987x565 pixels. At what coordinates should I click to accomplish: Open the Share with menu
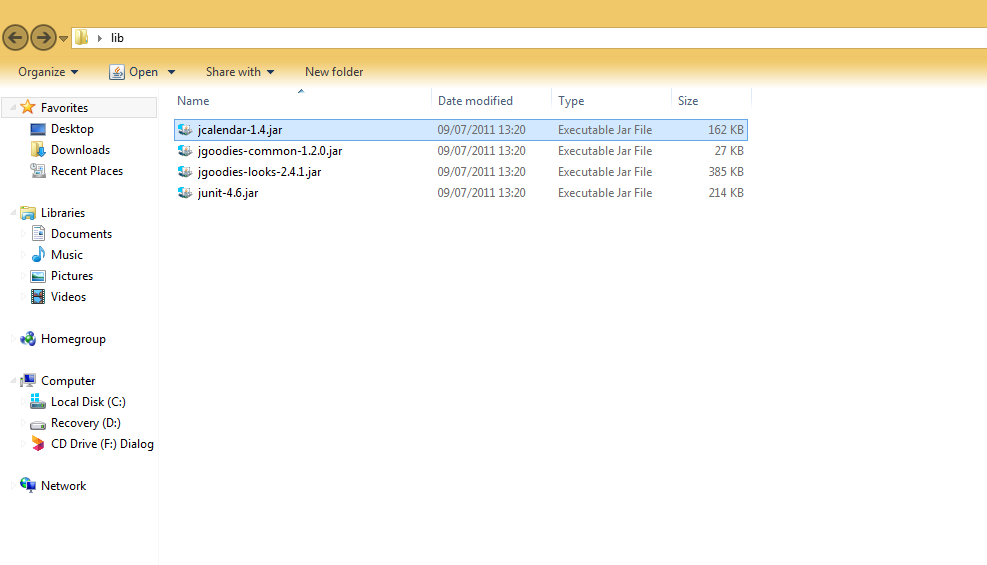240,72
